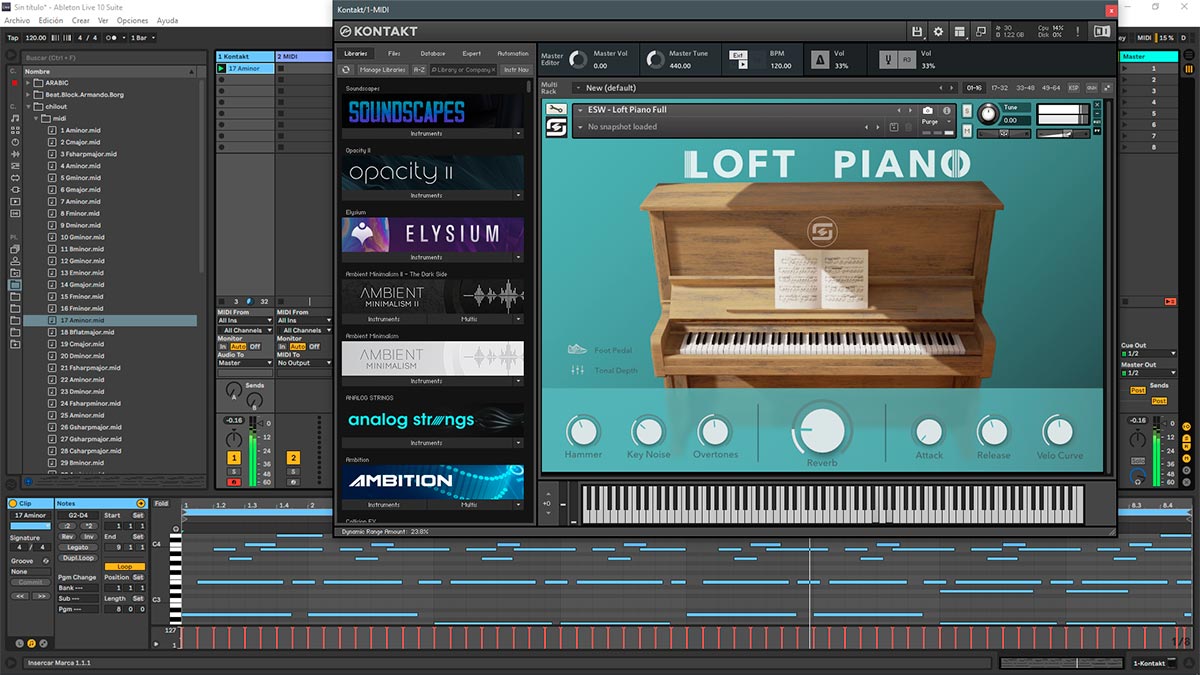The image size is (1200, 675).
Task: Toggle track 2 activator button in Ableton mixer
Action: [293, 458]
